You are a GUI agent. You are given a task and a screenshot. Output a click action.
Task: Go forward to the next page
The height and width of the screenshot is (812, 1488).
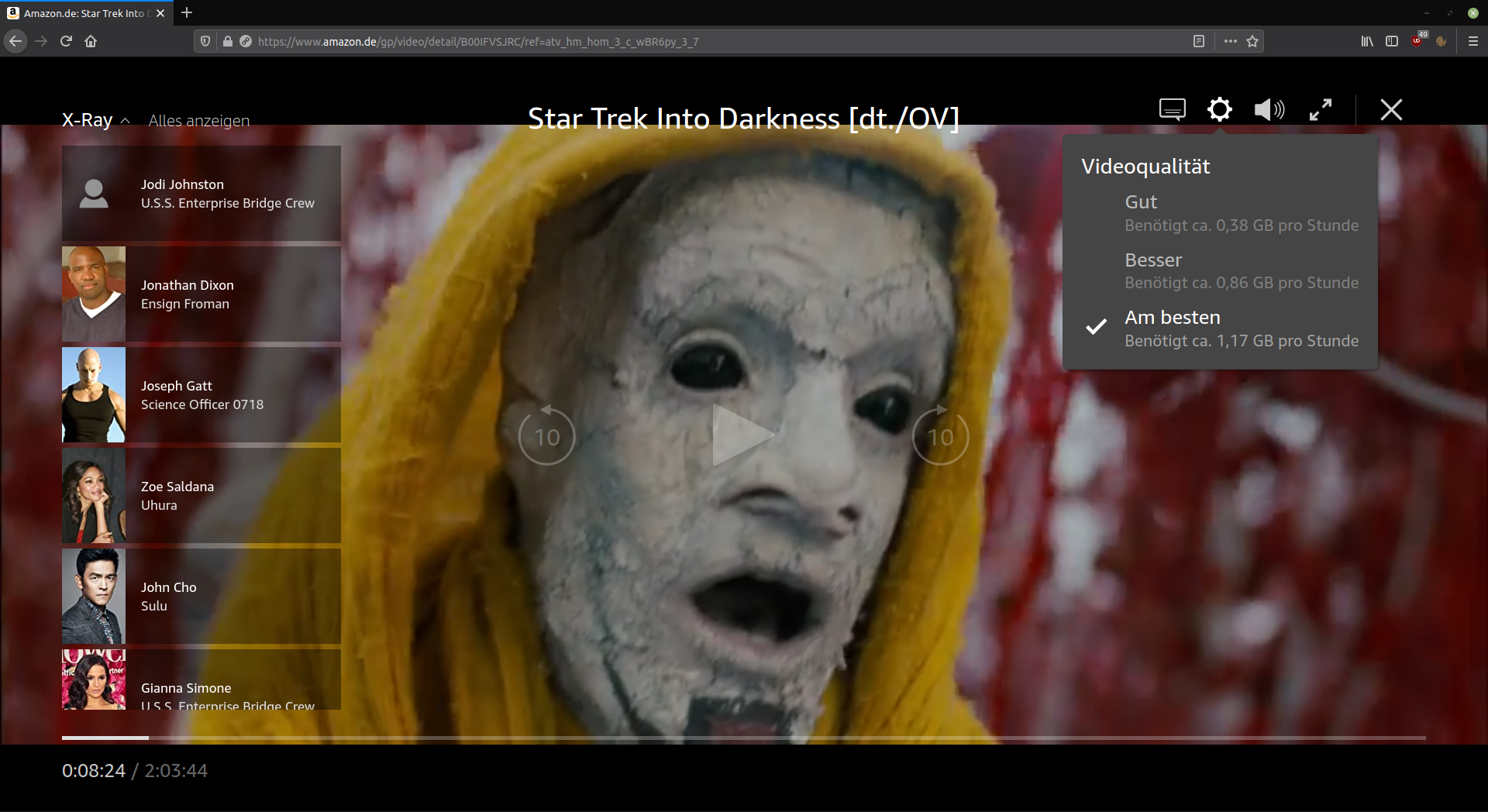pos(41,41)
